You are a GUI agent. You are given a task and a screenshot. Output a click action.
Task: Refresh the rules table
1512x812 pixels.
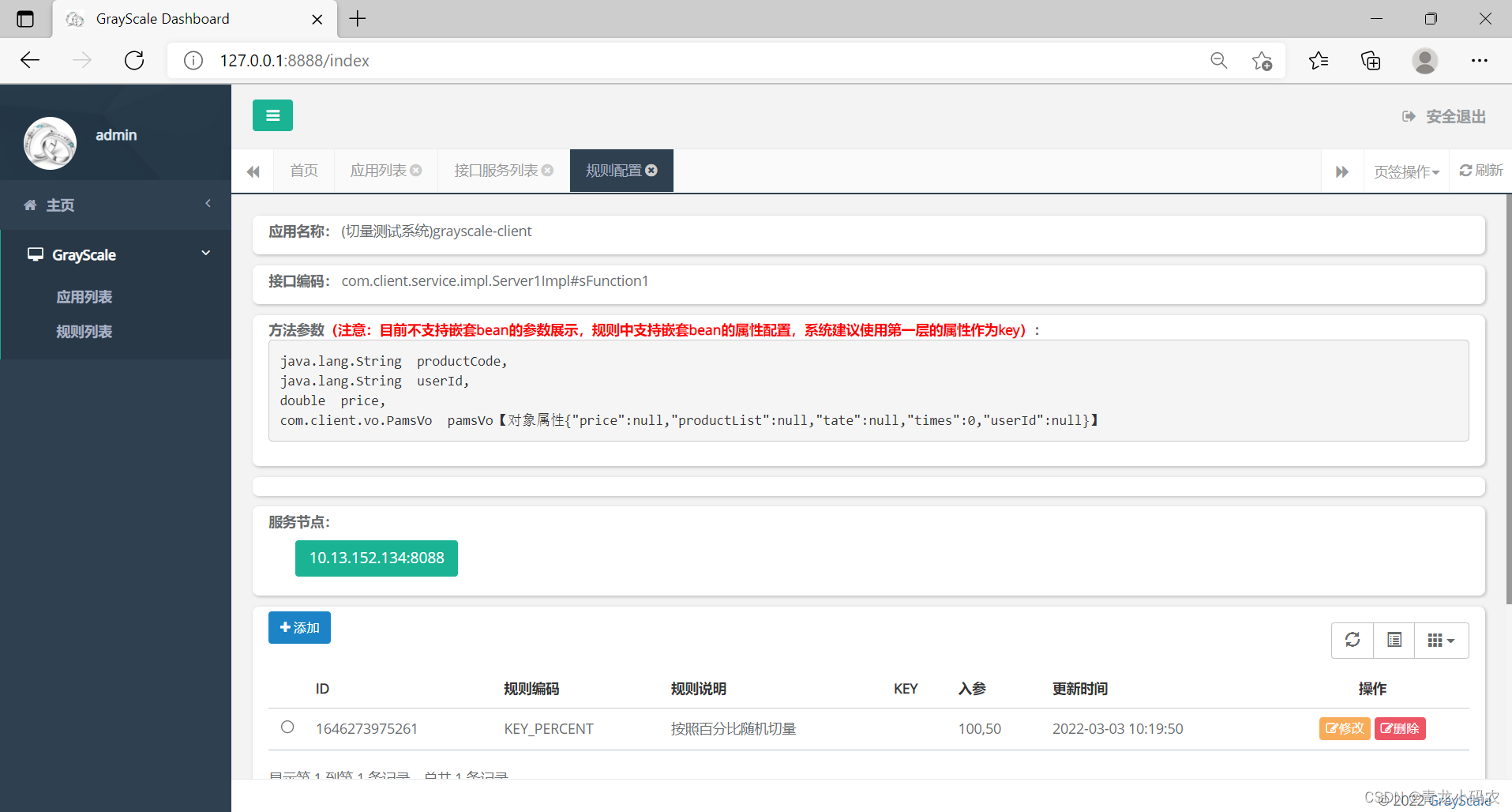coord(1353,640)
